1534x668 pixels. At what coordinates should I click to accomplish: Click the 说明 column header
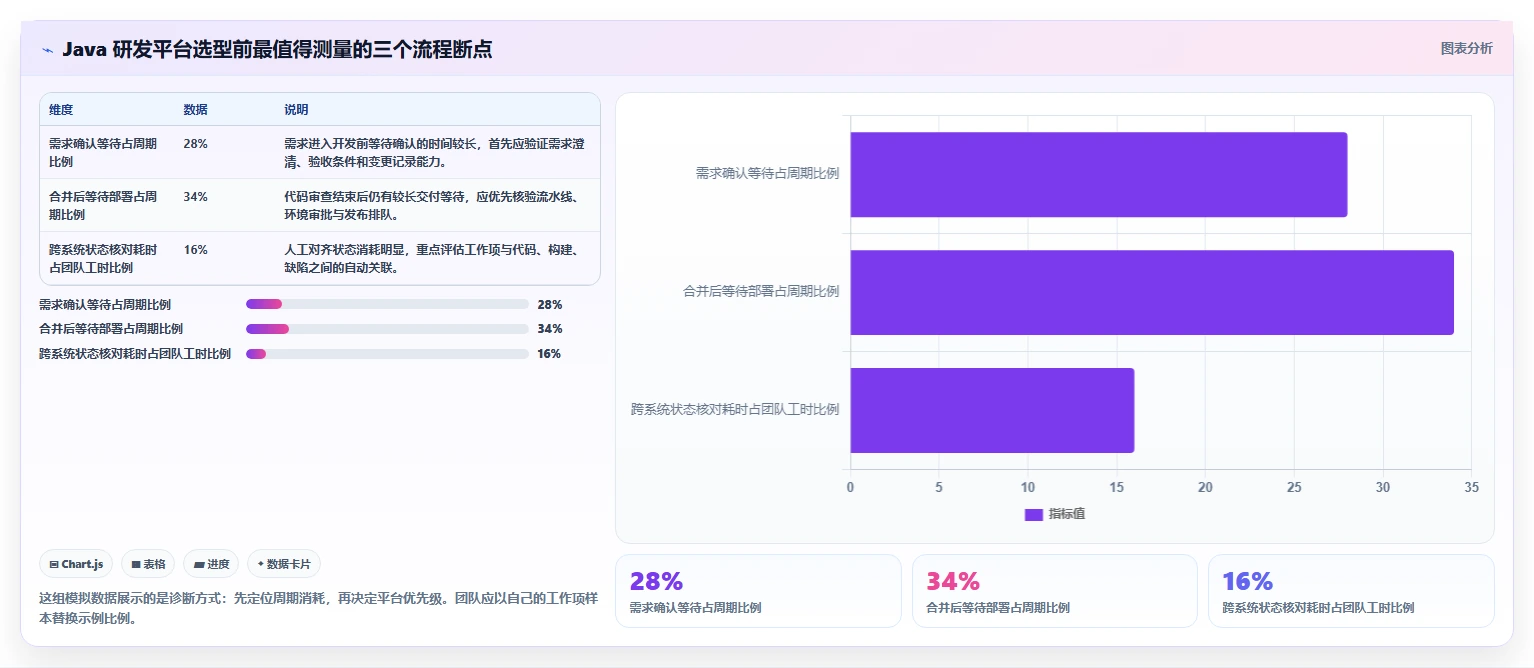(x=297, y=110)
